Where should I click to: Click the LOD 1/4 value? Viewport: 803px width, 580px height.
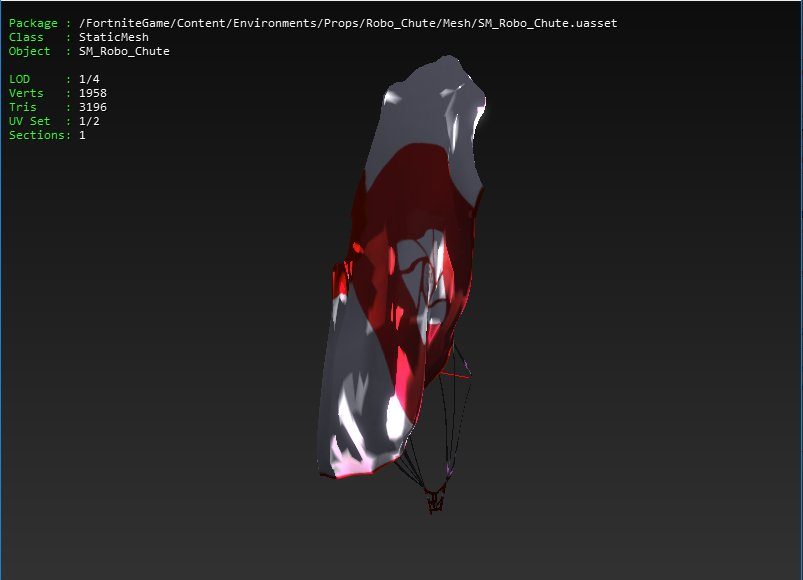pyautogui.click(x=89, y=79)
